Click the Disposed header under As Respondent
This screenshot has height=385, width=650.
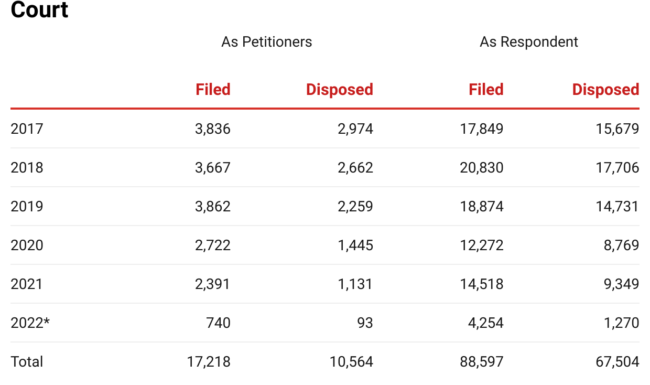(606, 90)
